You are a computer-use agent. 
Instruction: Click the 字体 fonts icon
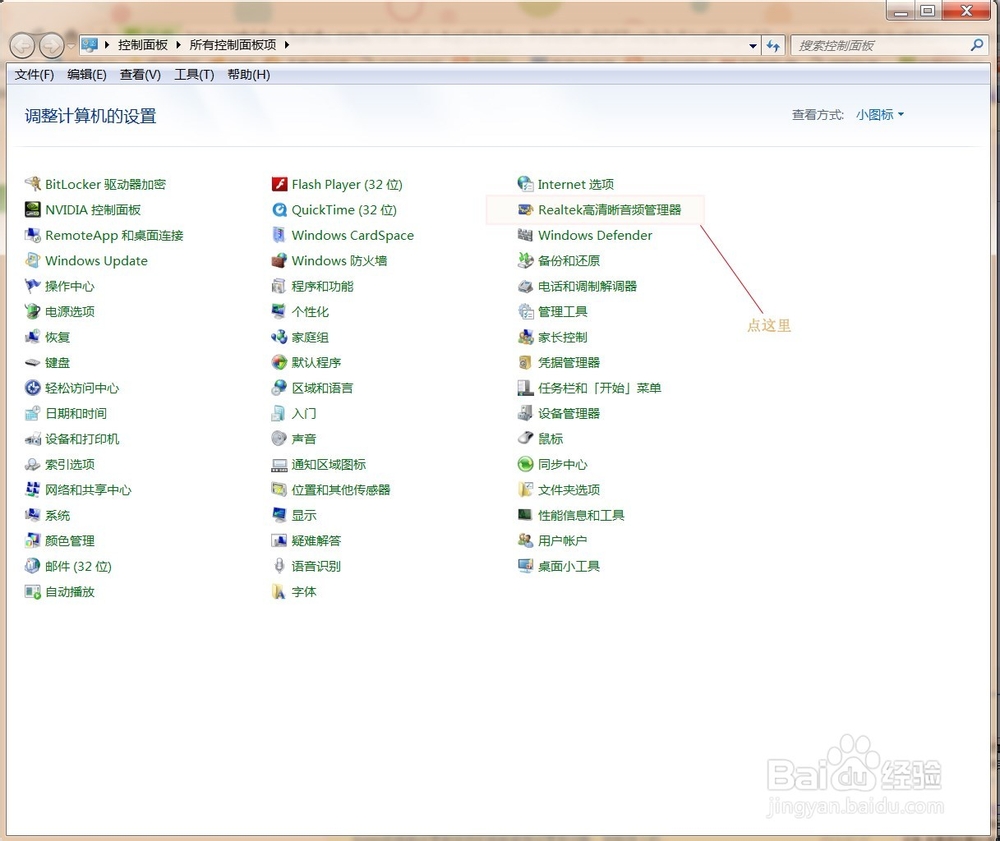click(279, 592)
